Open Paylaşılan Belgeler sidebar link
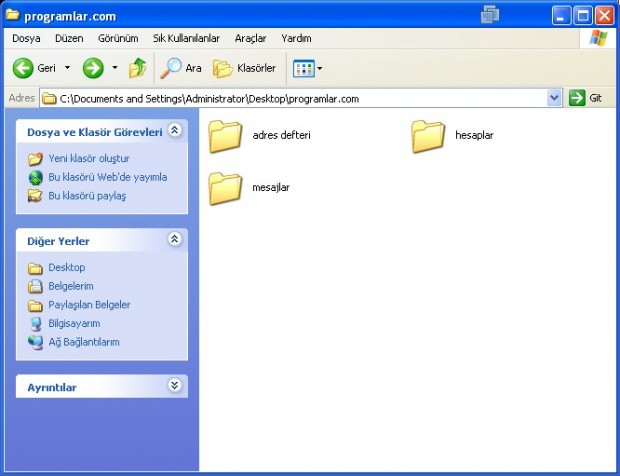The height and width of the screenshot is (476, 620). point(89,305)
